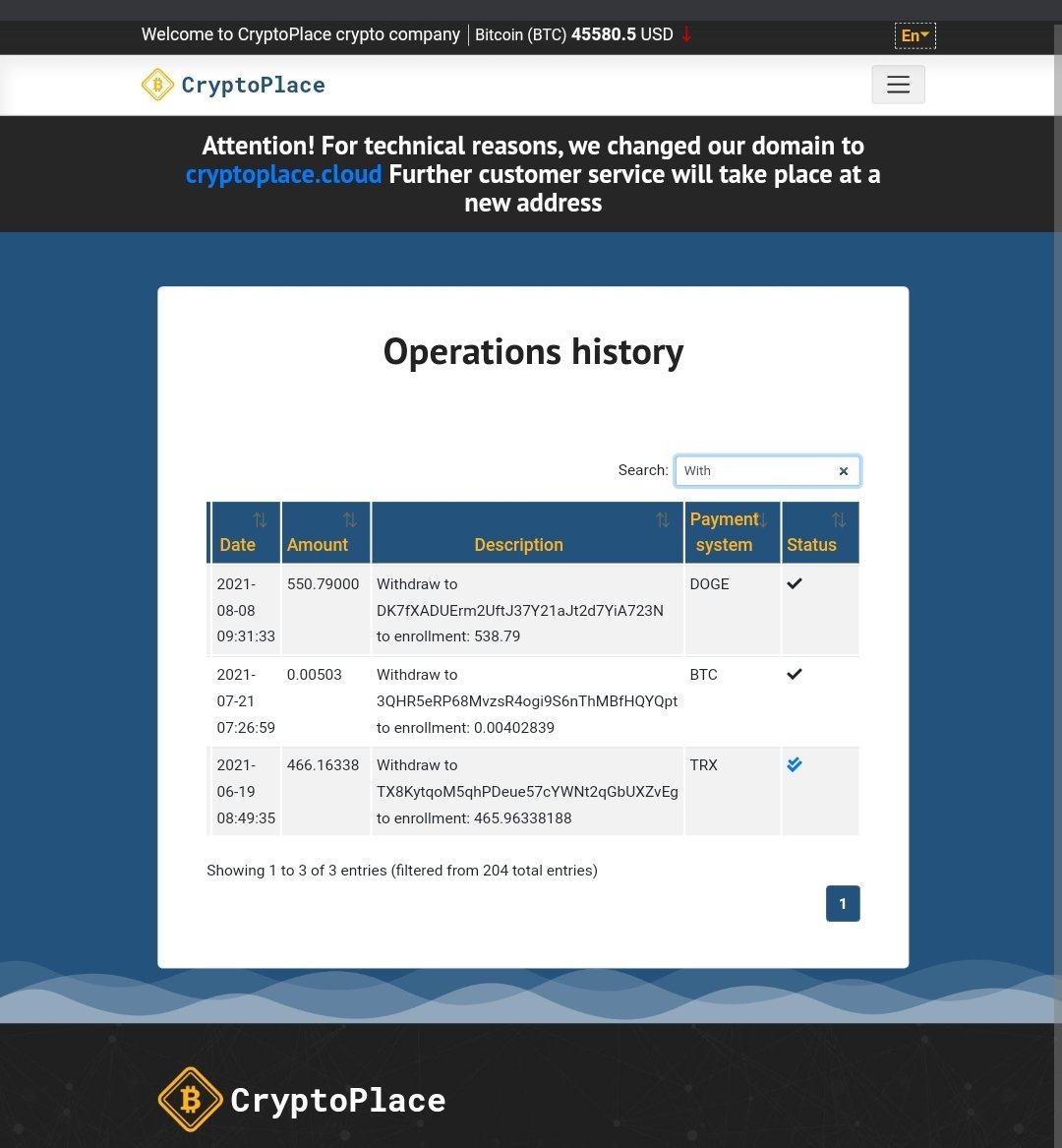Click the date 2021-08-08 09:31:33

[x=246, y=610]
